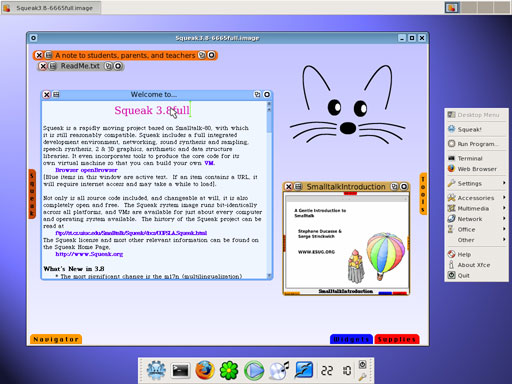Select 'About Xfce' in the Desktop Menu

pyautogui.click(x=476, y=265)
